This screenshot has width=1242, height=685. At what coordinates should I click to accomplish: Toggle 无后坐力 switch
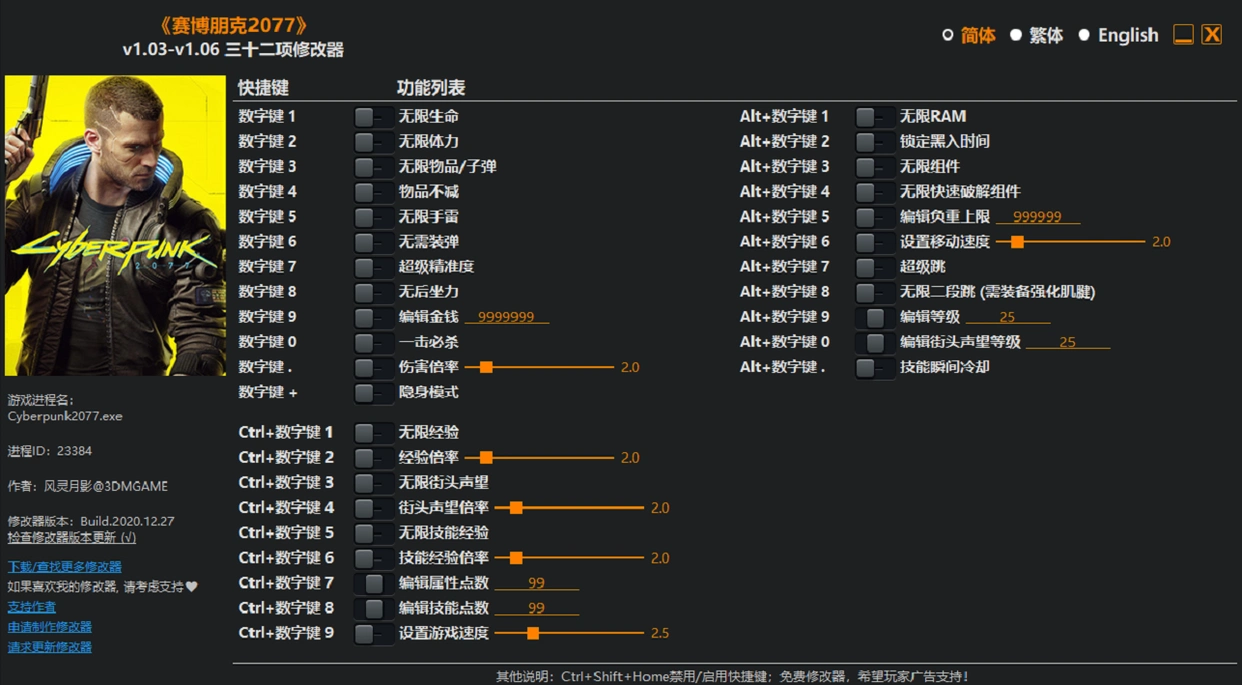pos(373,292)
